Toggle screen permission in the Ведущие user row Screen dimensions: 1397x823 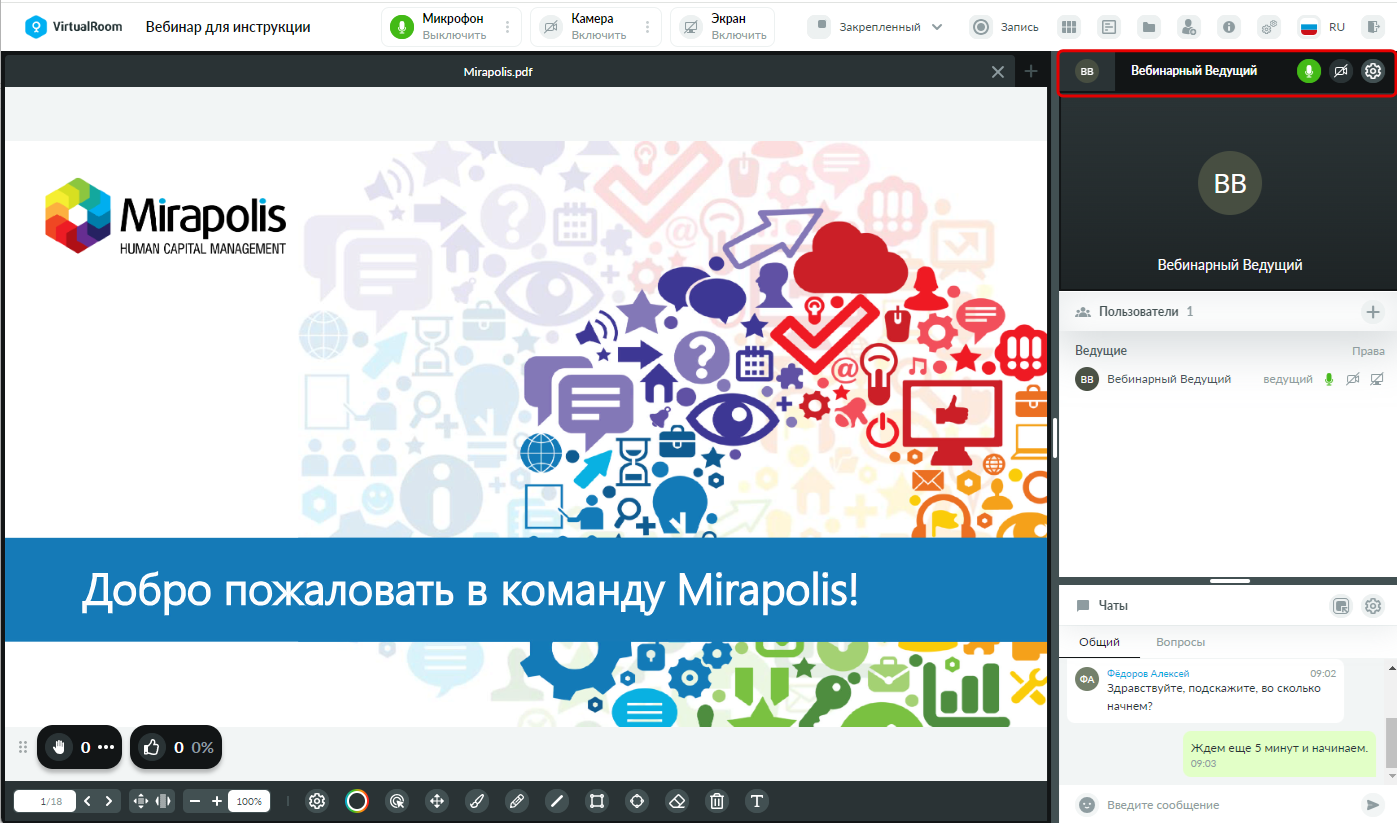1377,379
